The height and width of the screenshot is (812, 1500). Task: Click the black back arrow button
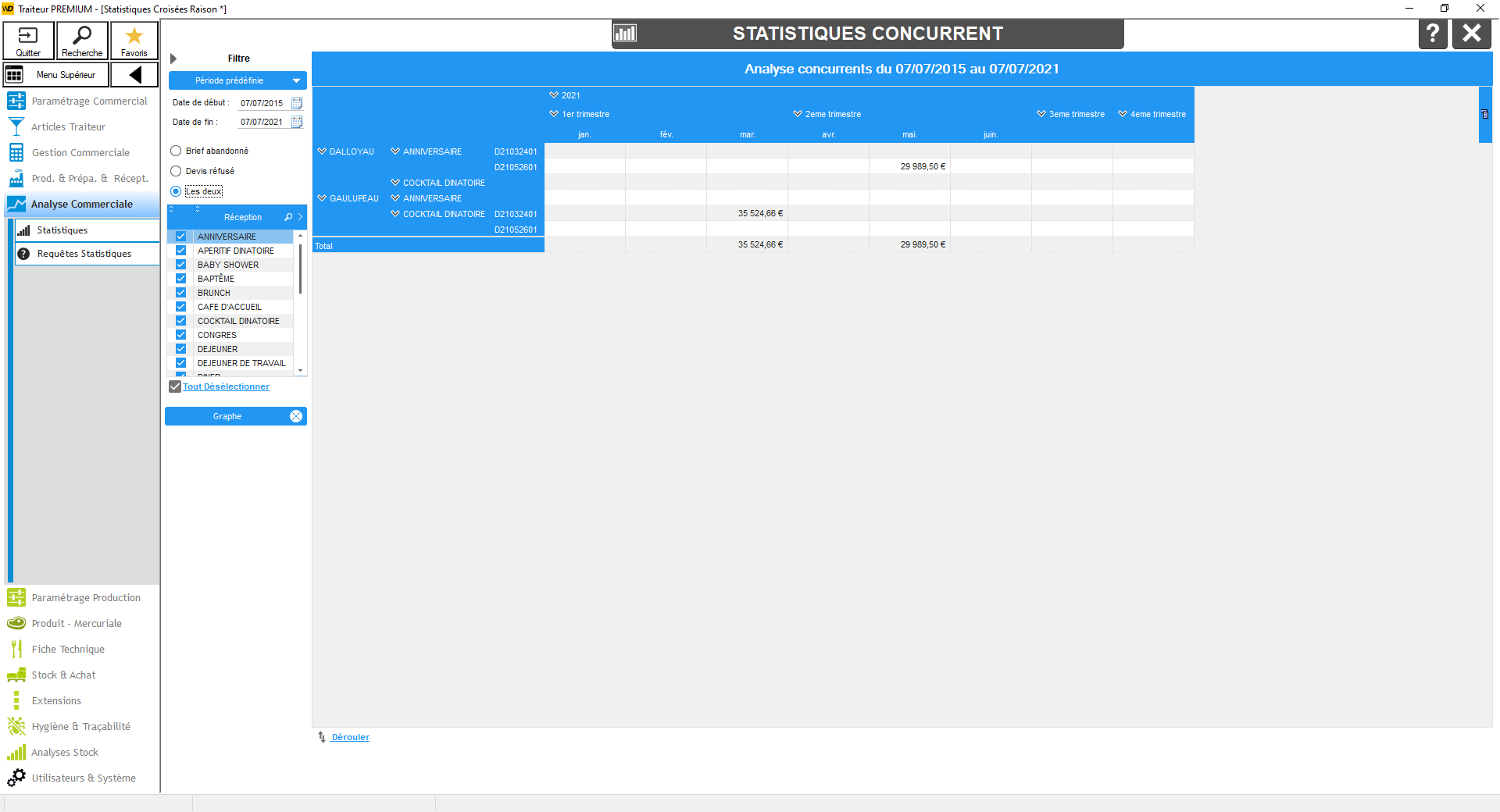click(x=135, y=75)
